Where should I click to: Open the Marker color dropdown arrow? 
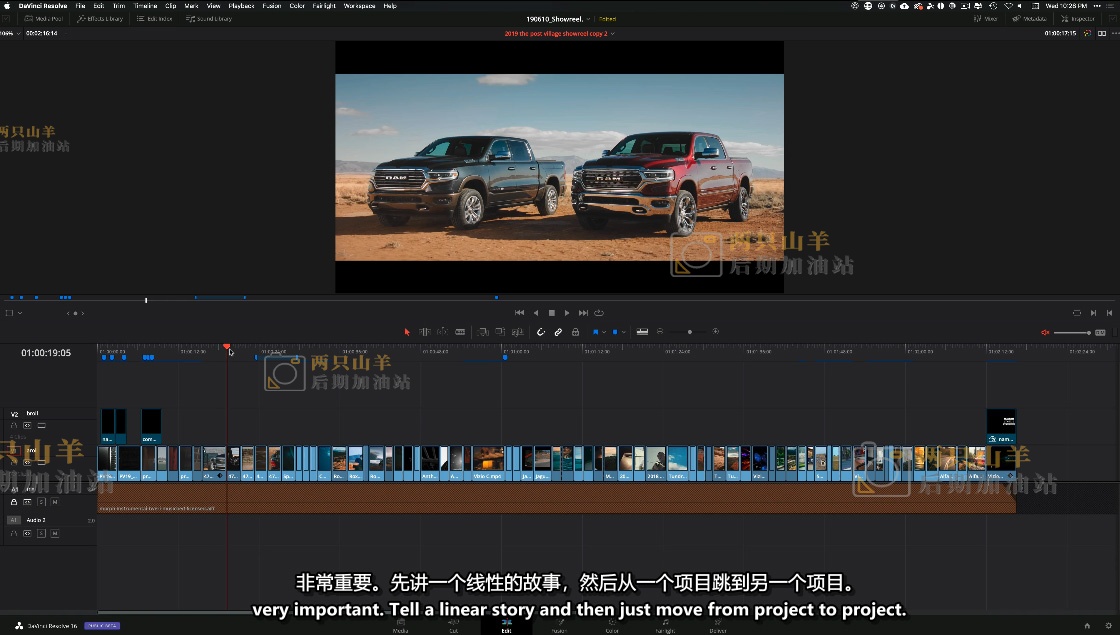(x=625, y=332)
